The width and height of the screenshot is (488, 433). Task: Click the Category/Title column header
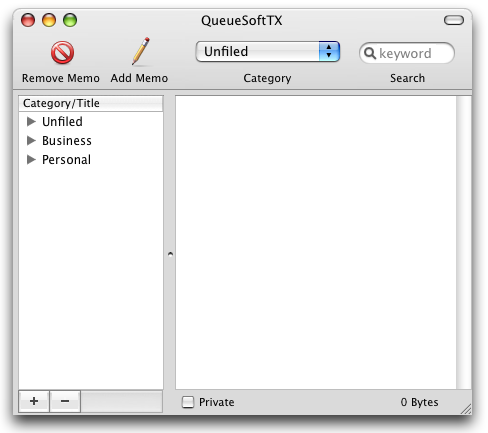(x=91, y=103)
